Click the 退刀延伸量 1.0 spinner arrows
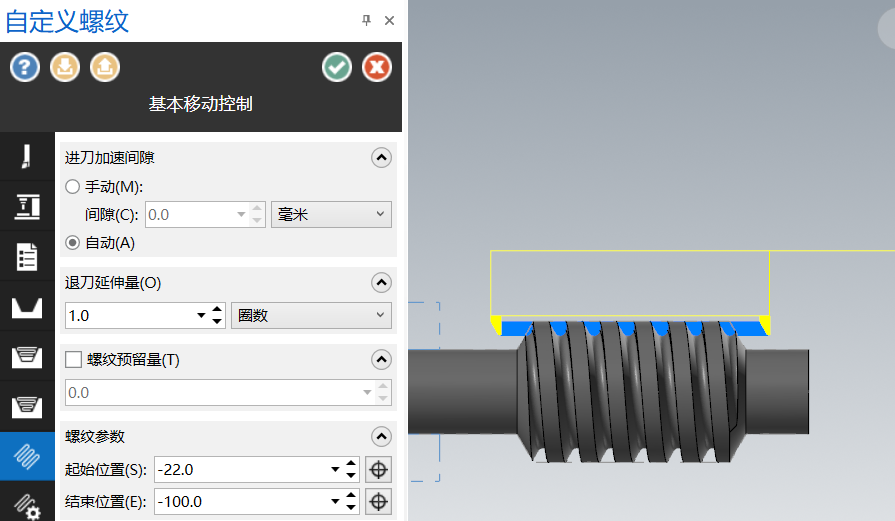Viewport: 895px width, 521px height. pos(217,316)
